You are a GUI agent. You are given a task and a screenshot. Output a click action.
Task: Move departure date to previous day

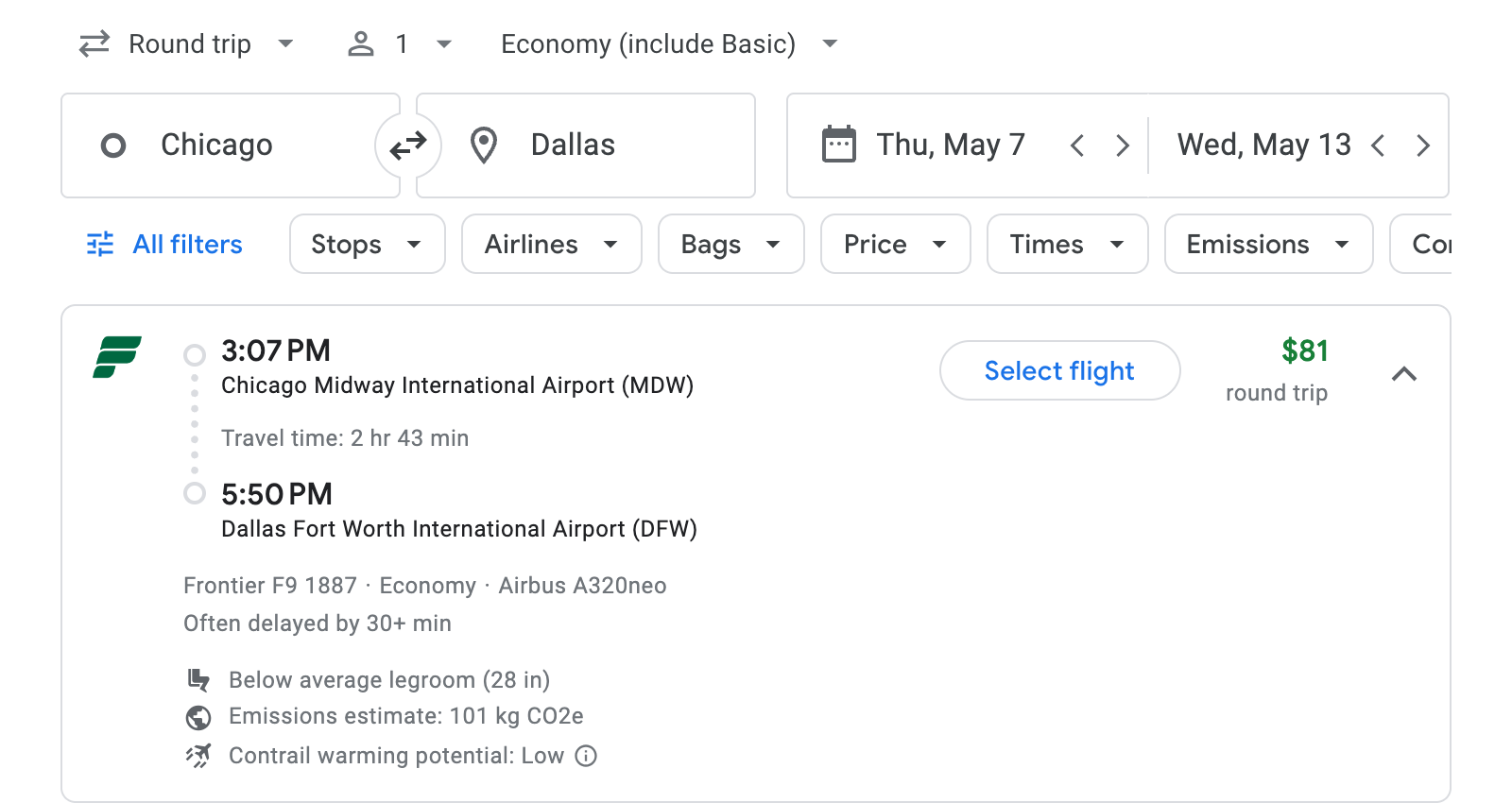1076,145
